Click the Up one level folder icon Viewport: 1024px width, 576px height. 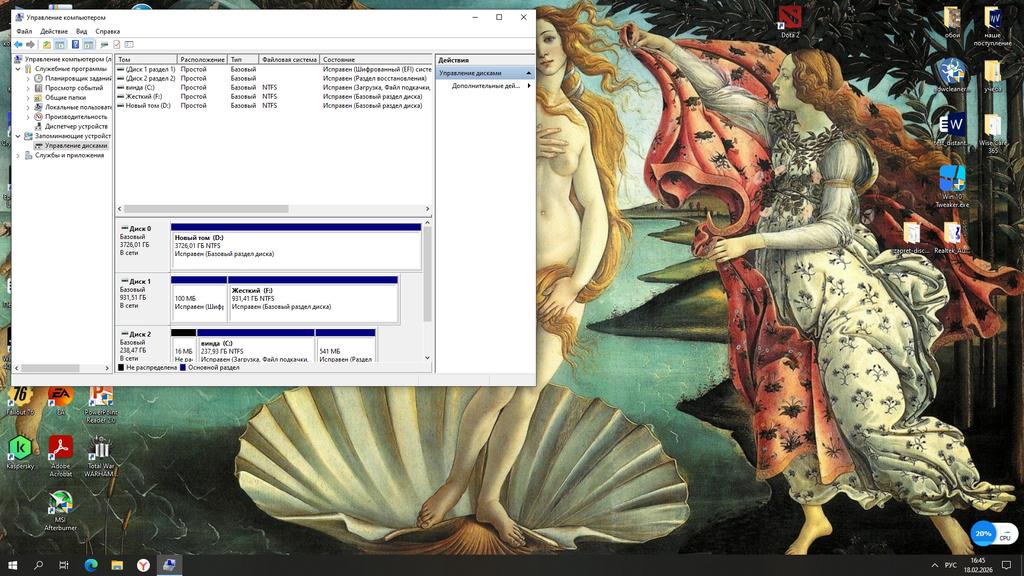46,45
